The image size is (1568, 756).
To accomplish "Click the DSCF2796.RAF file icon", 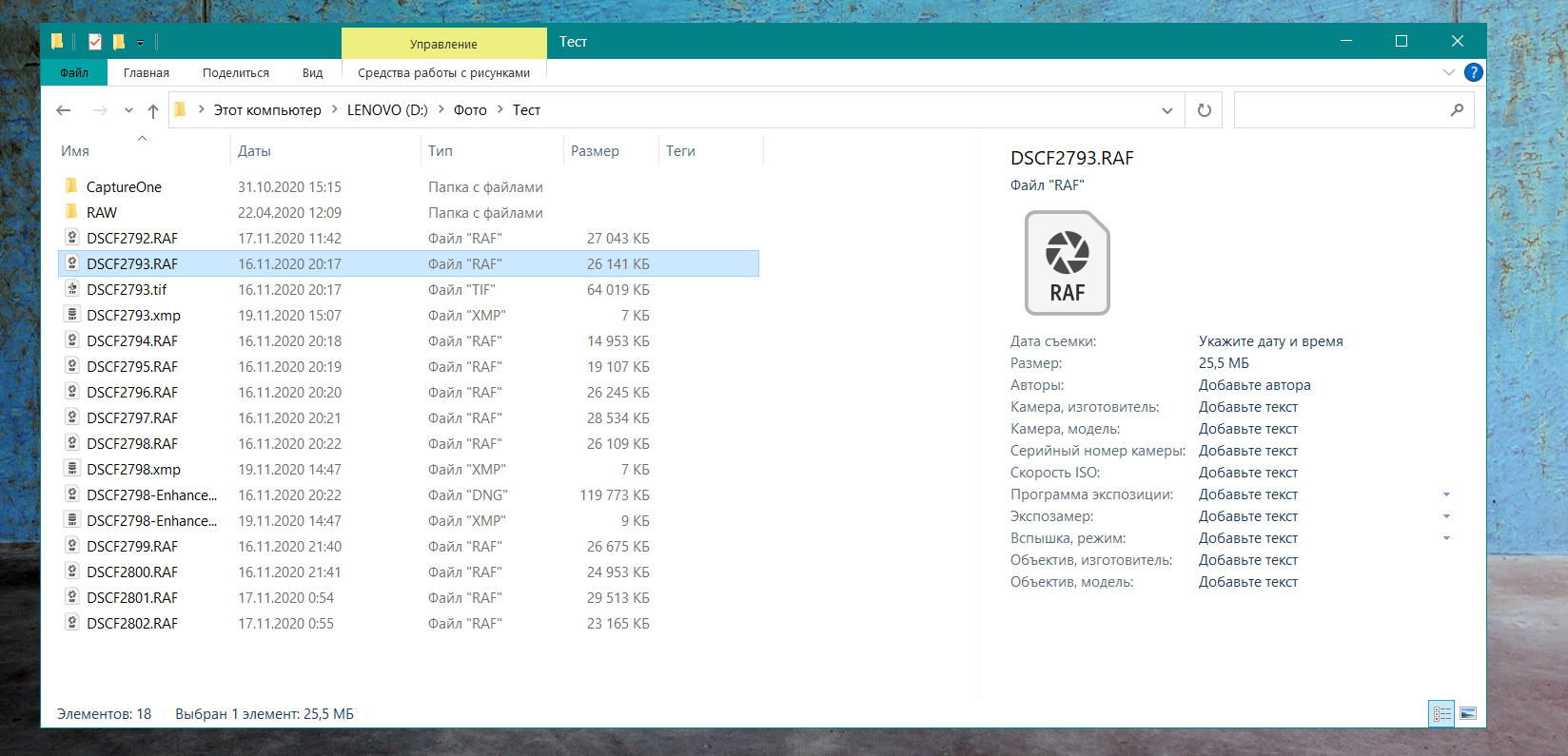I will point(71,392).
